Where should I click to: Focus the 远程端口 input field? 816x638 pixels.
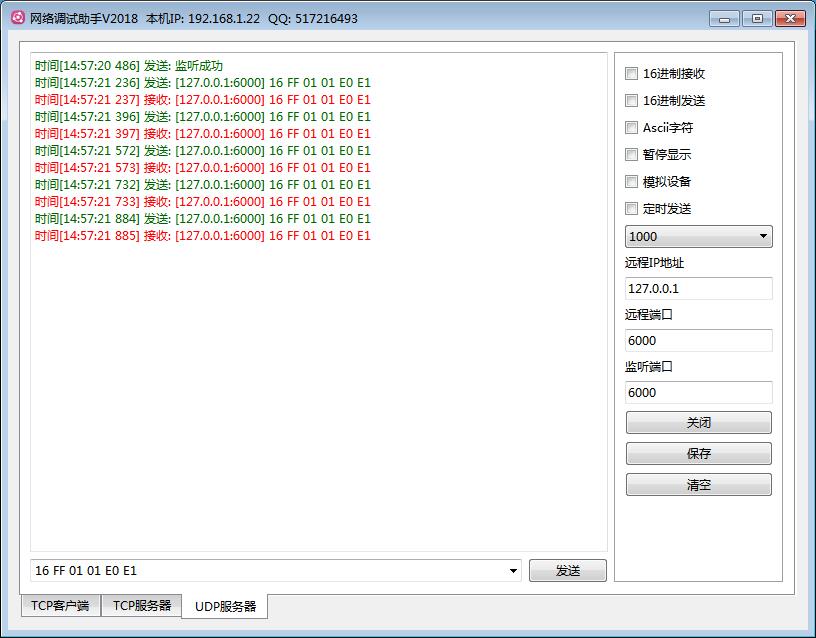(698, 341)
